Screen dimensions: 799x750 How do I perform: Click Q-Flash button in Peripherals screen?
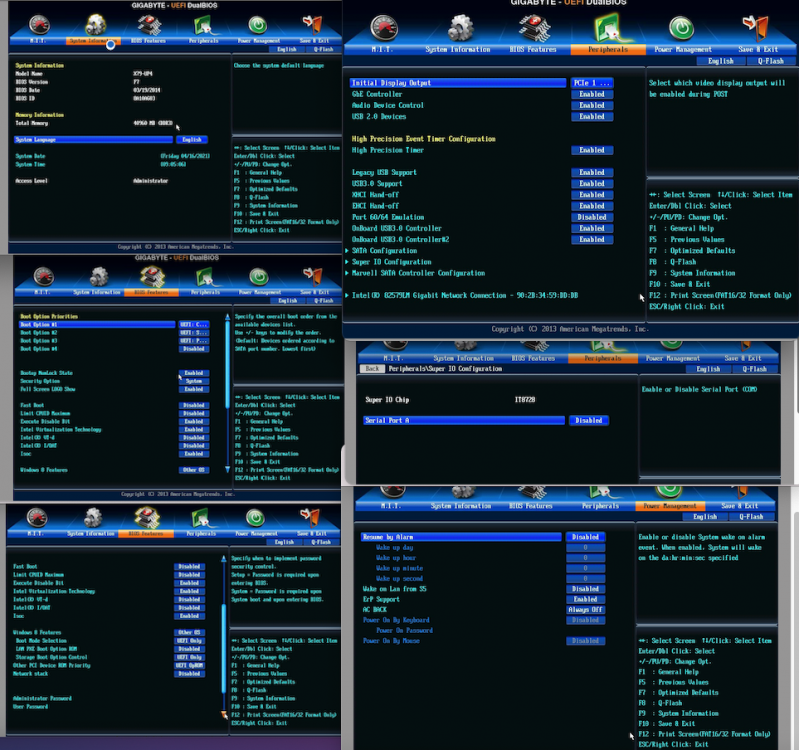point(770,61)
